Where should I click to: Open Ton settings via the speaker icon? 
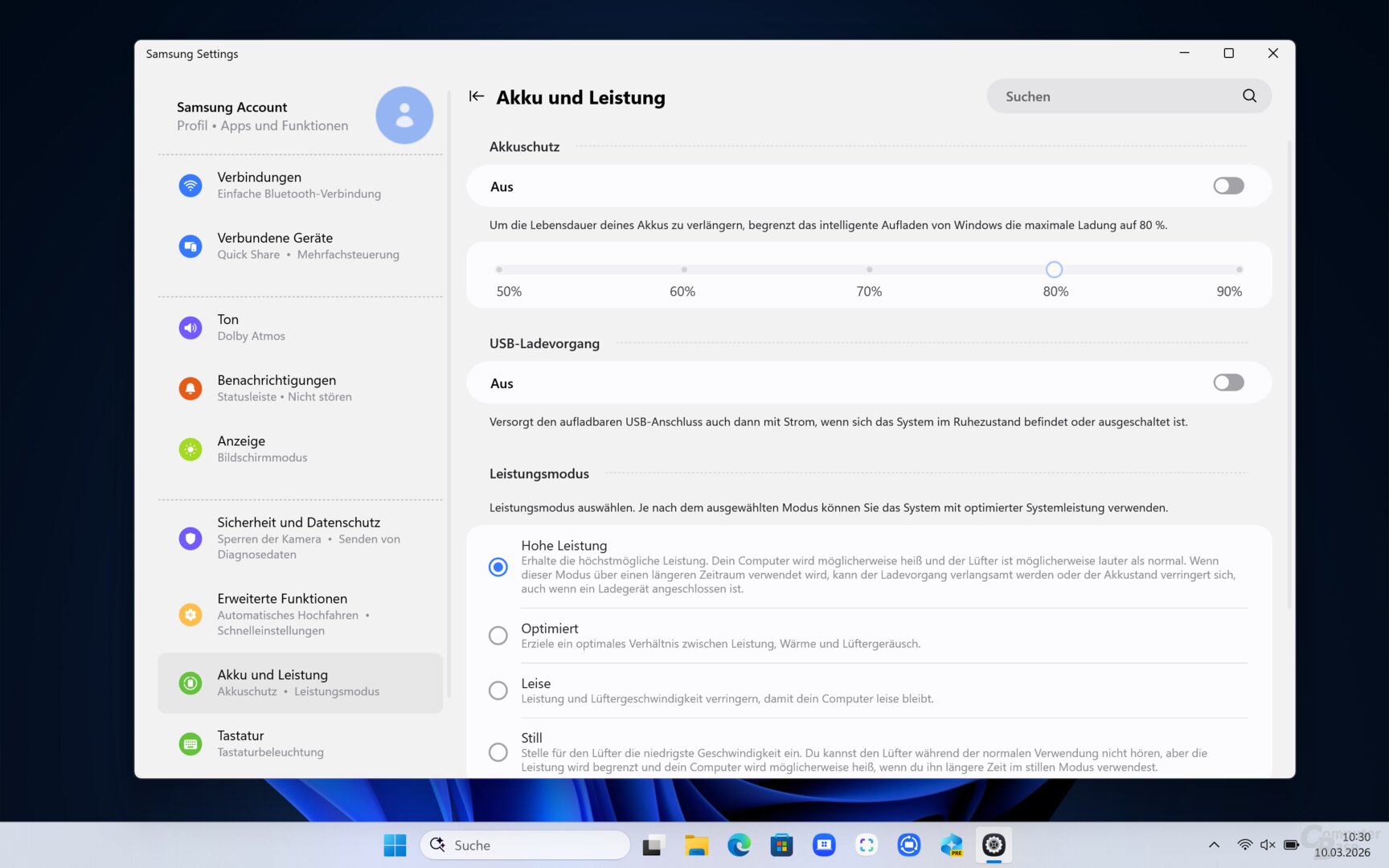tap(190, 327)
